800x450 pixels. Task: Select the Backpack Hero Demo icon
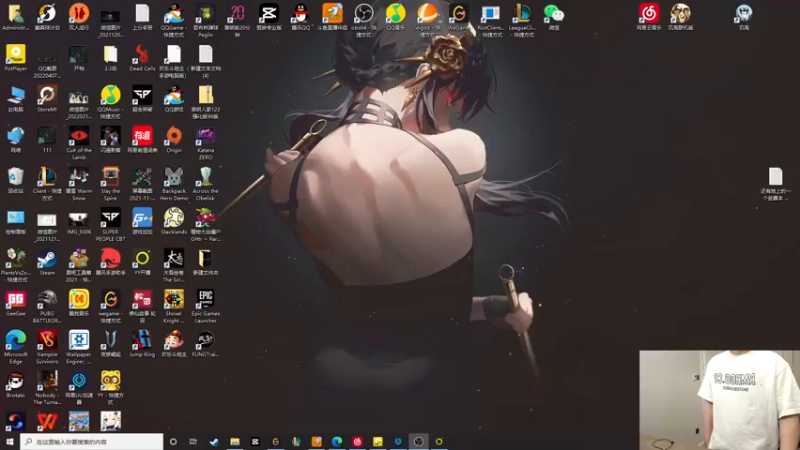174,177
